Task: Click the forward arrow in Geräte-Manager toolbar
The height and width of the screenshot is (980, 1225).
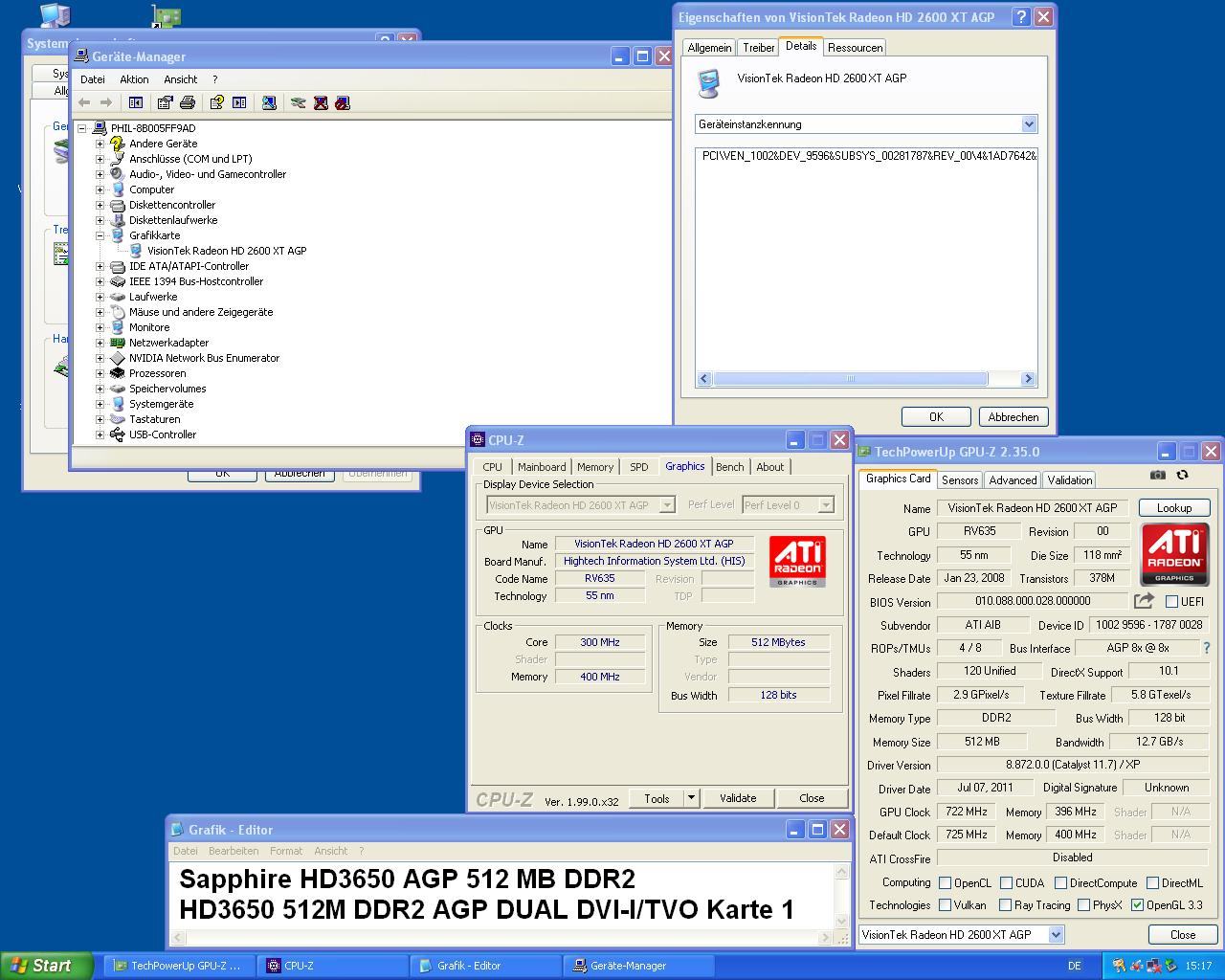Action: [x=106, y=102]
